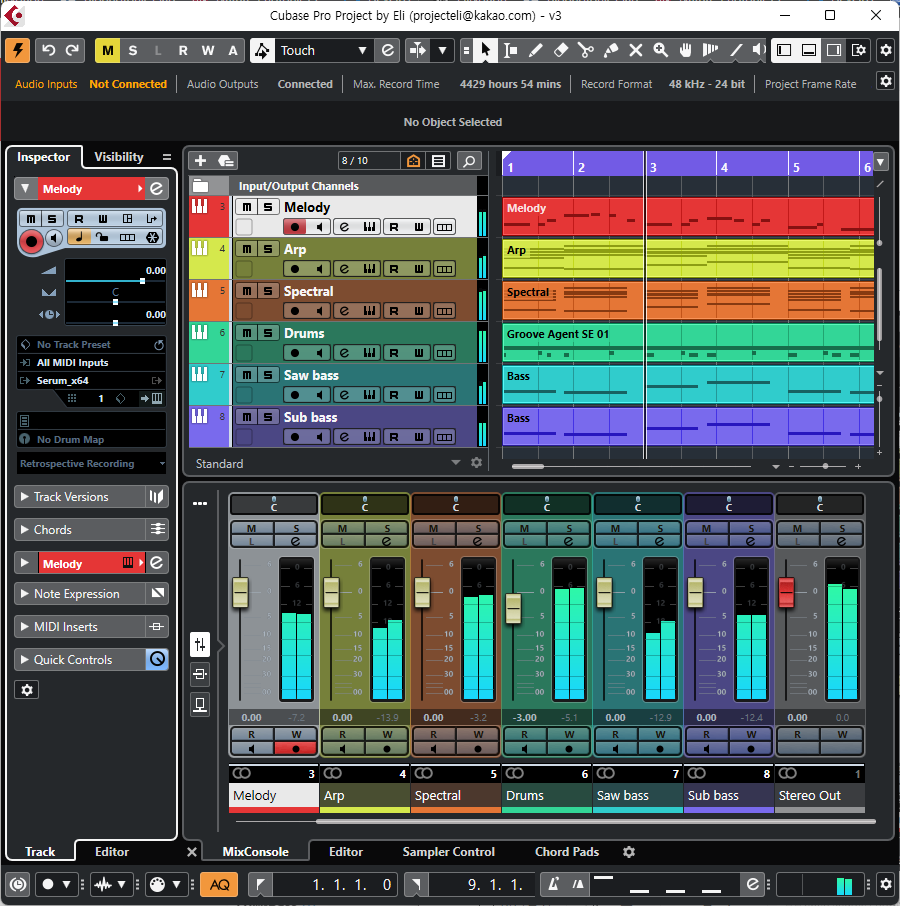This screenshot has height=906, width=900.
Task: Click the Redo arrow icon
Action: click(x=72, y=51)
